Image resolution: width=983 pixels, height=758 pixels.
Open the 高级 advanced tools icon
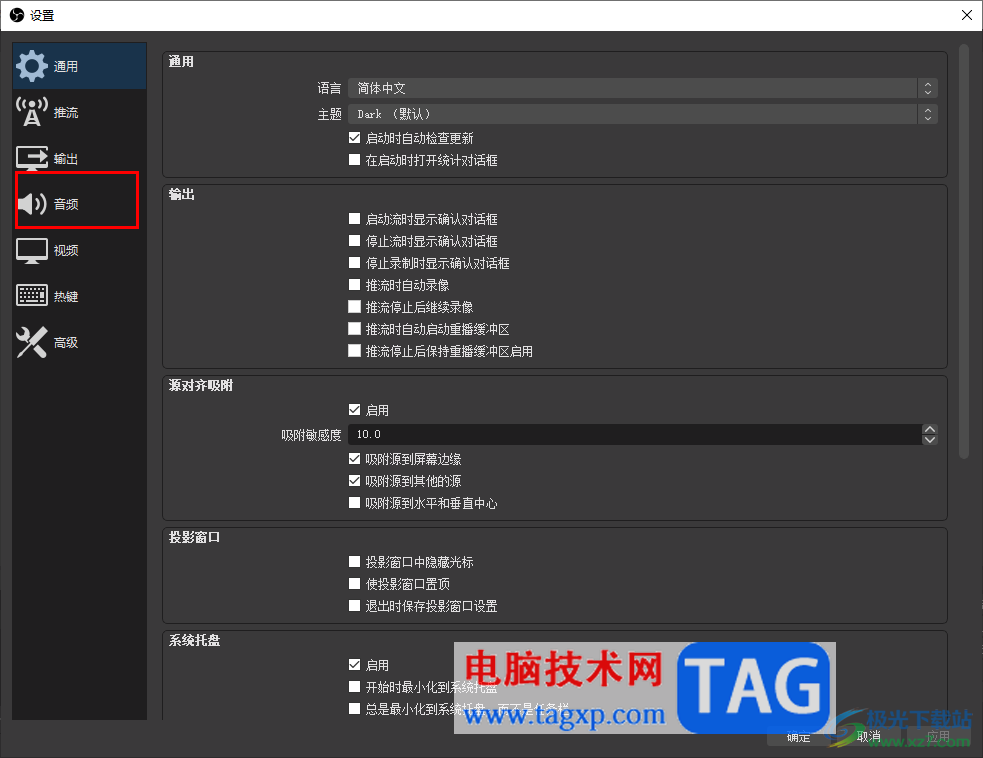(31, 342)
